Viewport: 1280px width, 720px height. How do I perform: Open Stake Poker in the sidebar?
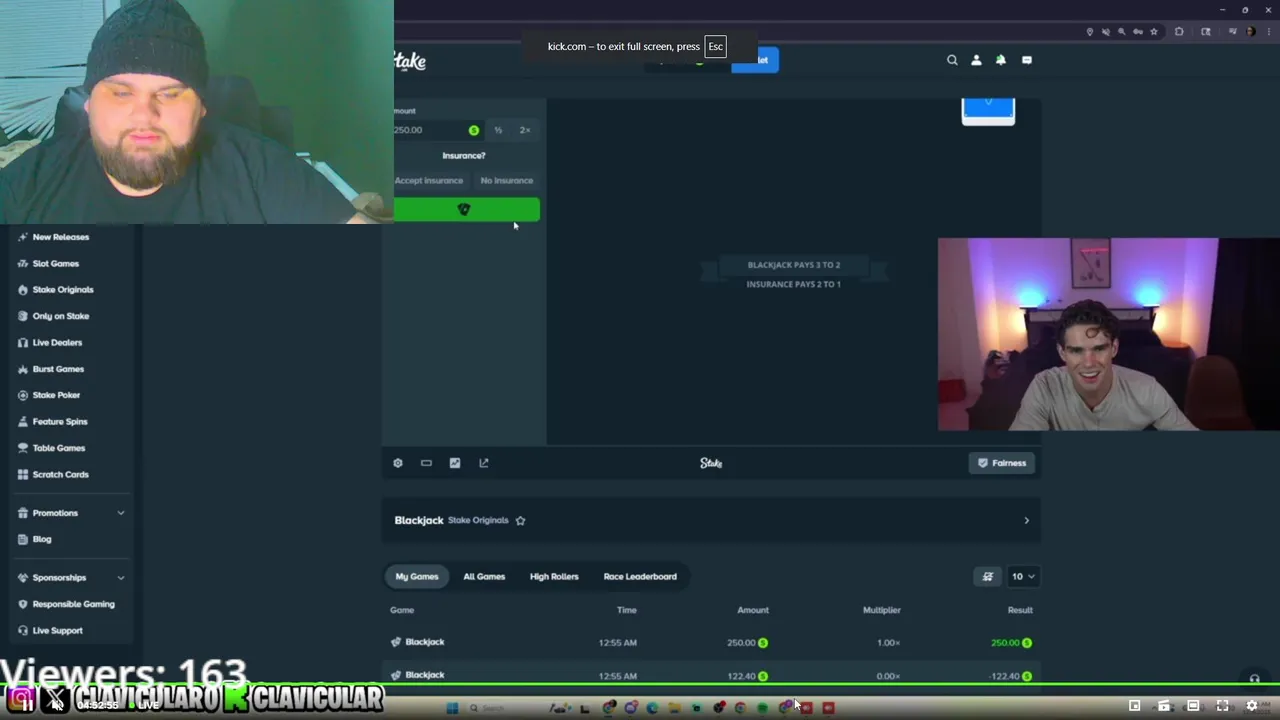point(56,395)
